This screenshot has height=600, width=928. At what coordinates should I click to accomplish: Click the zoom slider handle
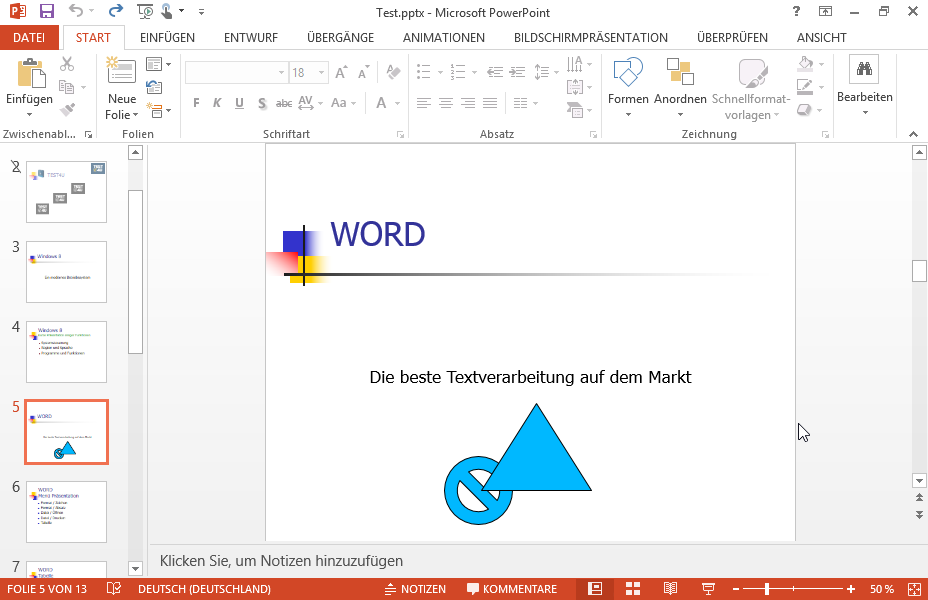[767, 589]
